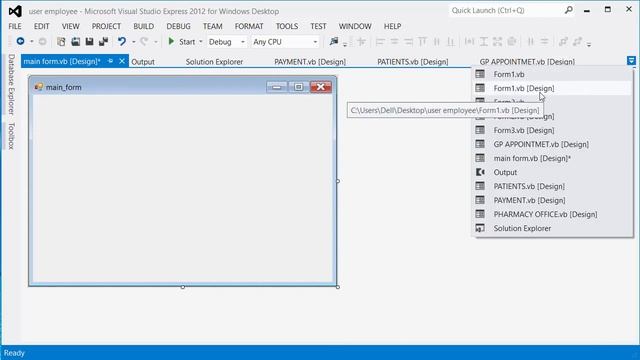The height and width of the screenshot is (360, 640).
Task: Click the bottom-middle sizing handle of main_form
Action: pos(183,287)
